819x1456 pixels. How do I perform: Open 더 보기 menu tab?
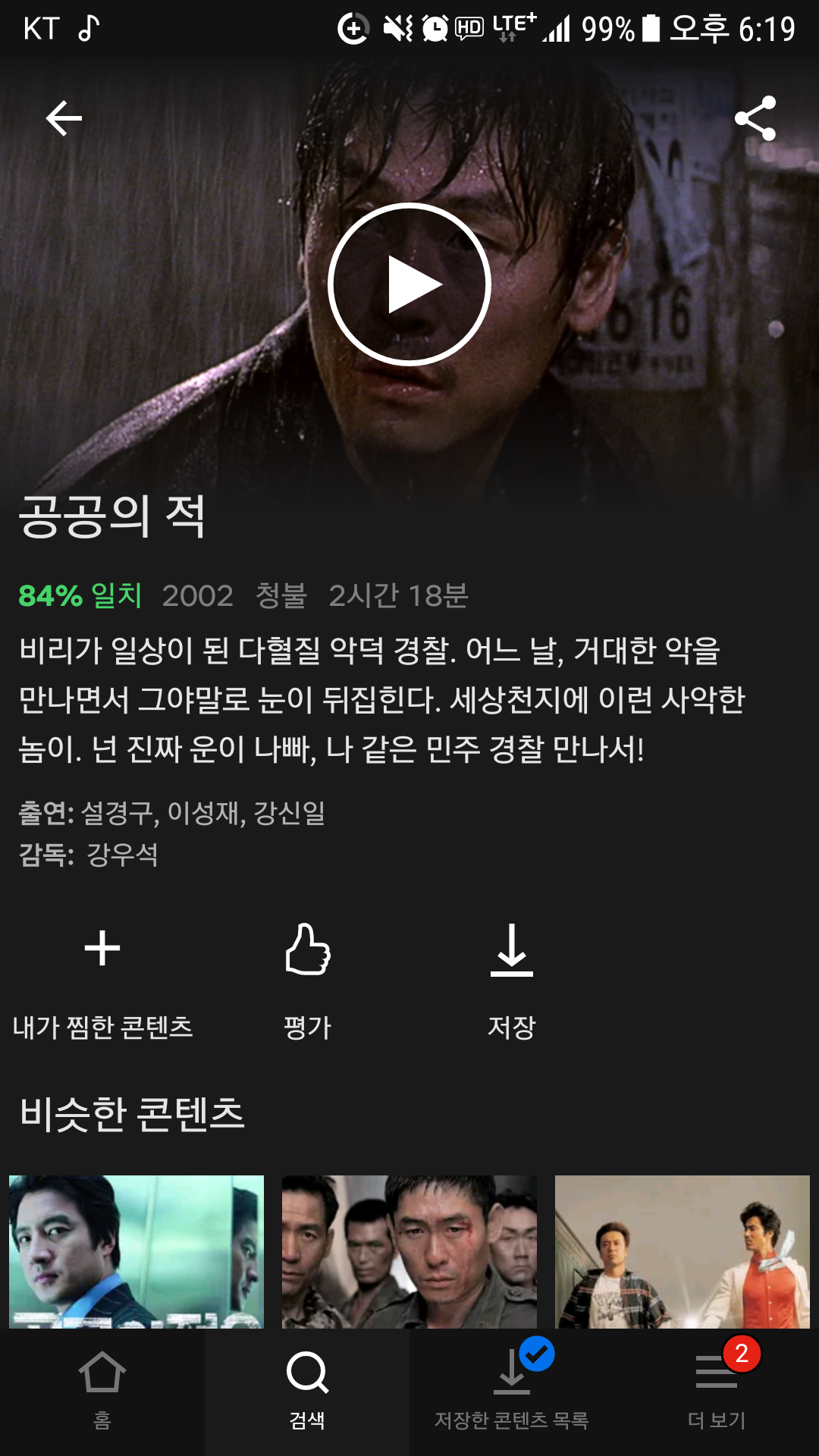click(717, 1392)
